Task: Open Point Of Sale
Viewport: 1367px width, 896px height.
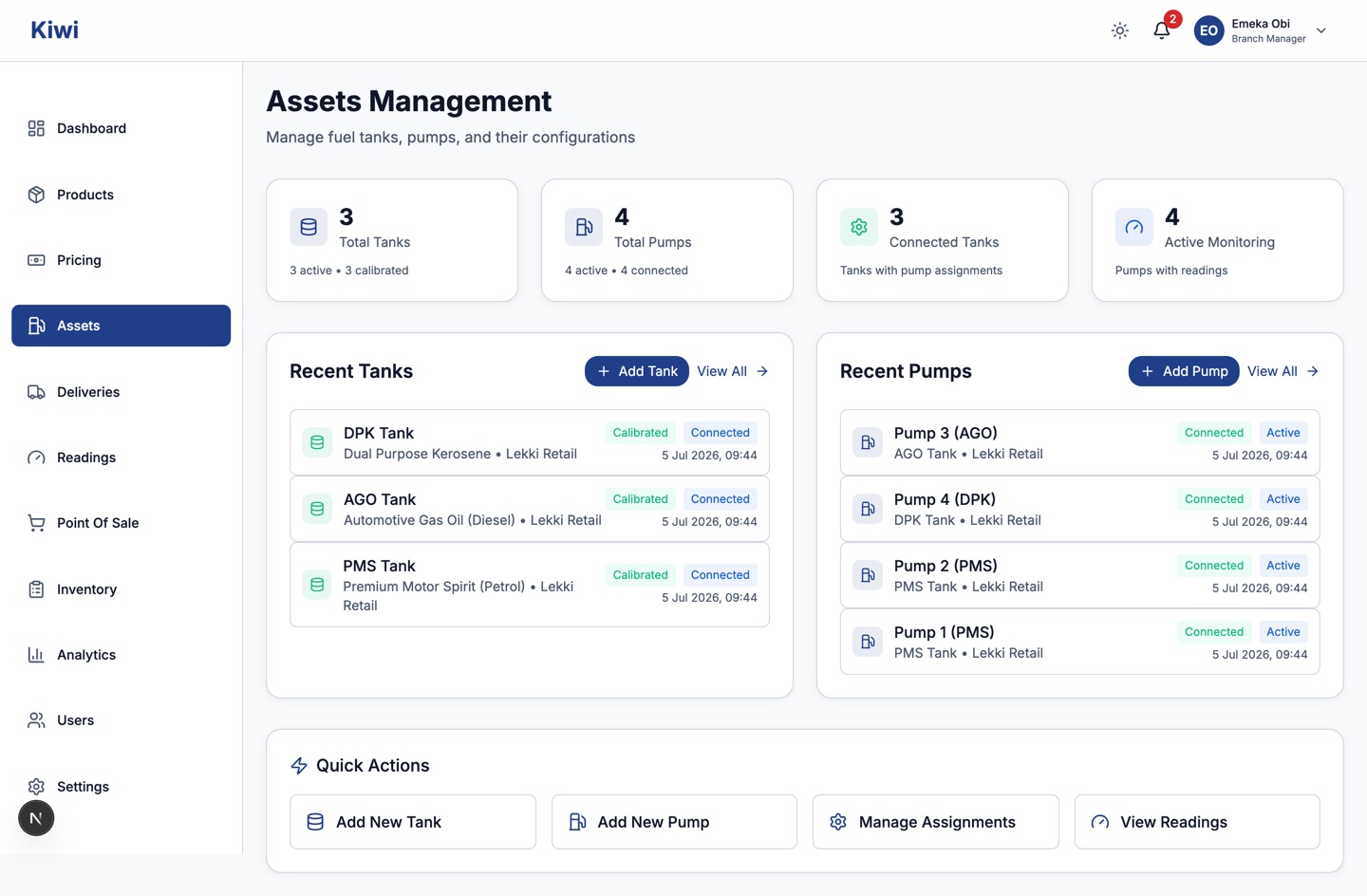Action: click(x=121, y=523)
